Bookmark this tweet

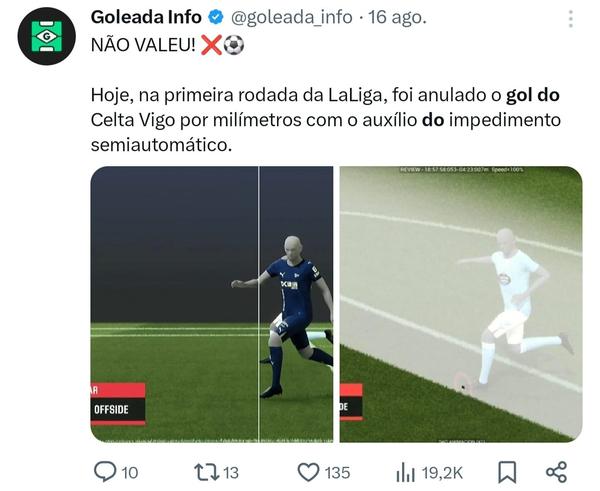pos(507,472)
